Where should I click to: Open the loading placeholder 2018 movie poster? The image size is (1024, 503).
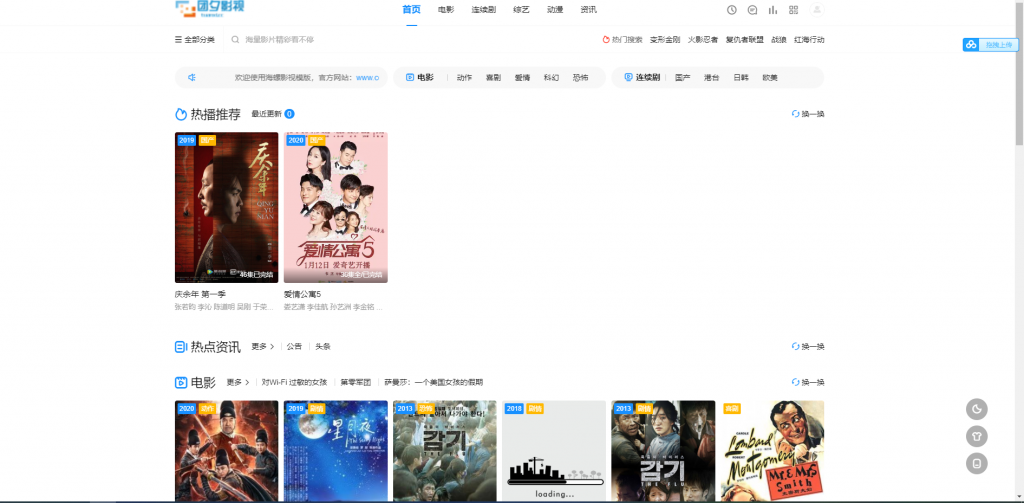(x=554, y=451)
